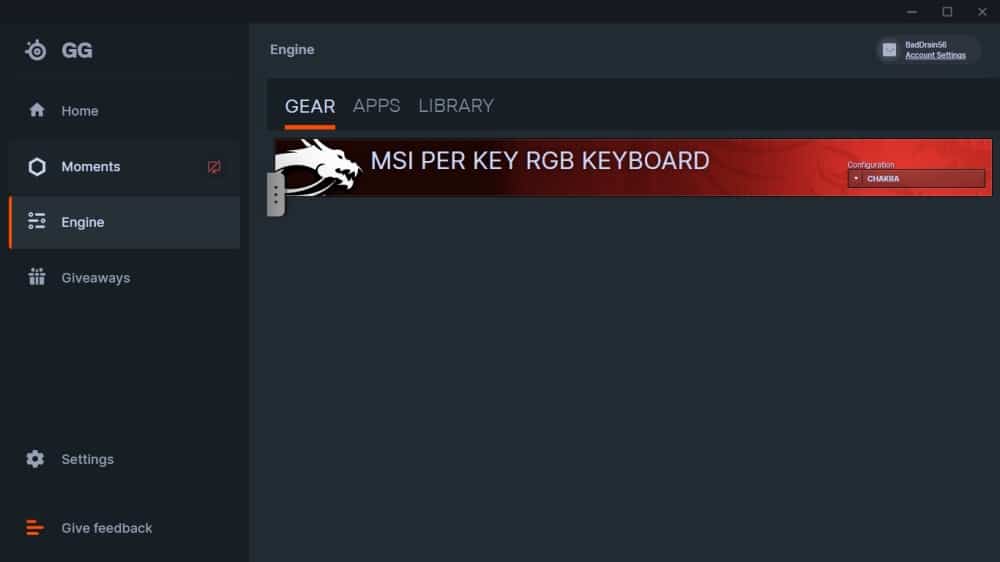Switch to the LIBRARY tab
The width and height of the screenshot is (1000, 562).
pyautogui.click(x=456, y=106)
